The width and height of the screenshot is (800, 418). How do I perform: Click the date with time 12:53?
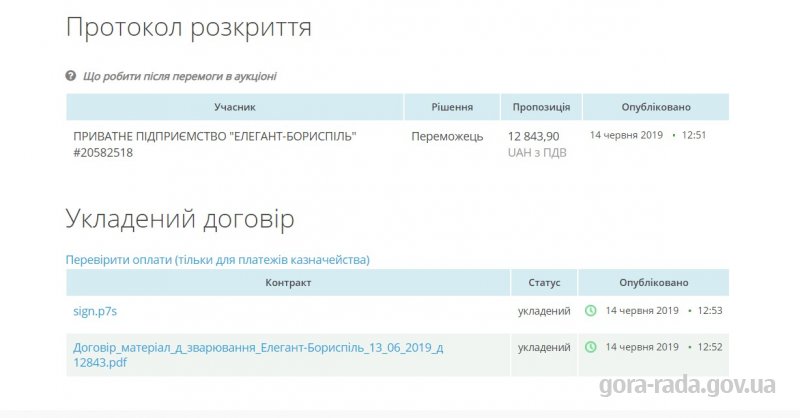pos(664,310)
